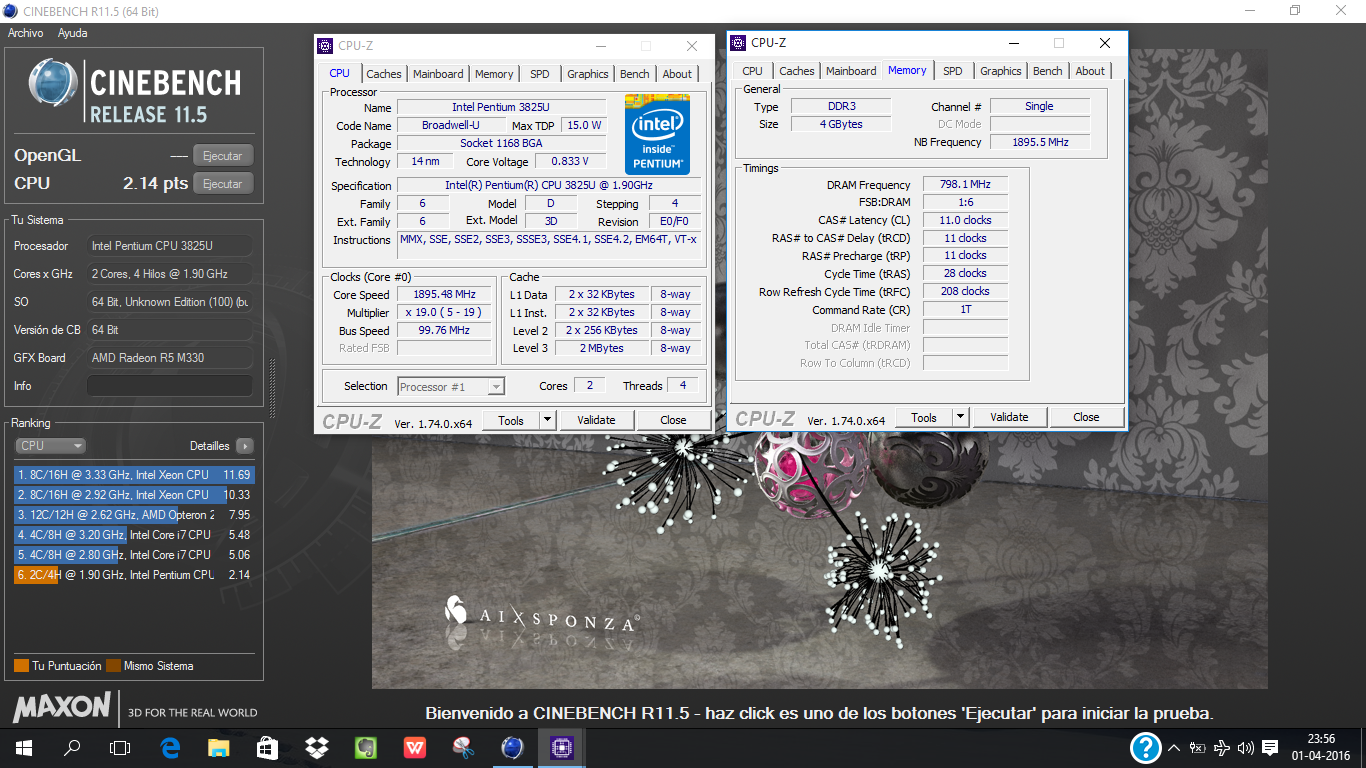Select ranking row 8C/16H @ 3.33 GHz Xeon
This screenshot has width=1366, height=768.
(x=133, y=475)
